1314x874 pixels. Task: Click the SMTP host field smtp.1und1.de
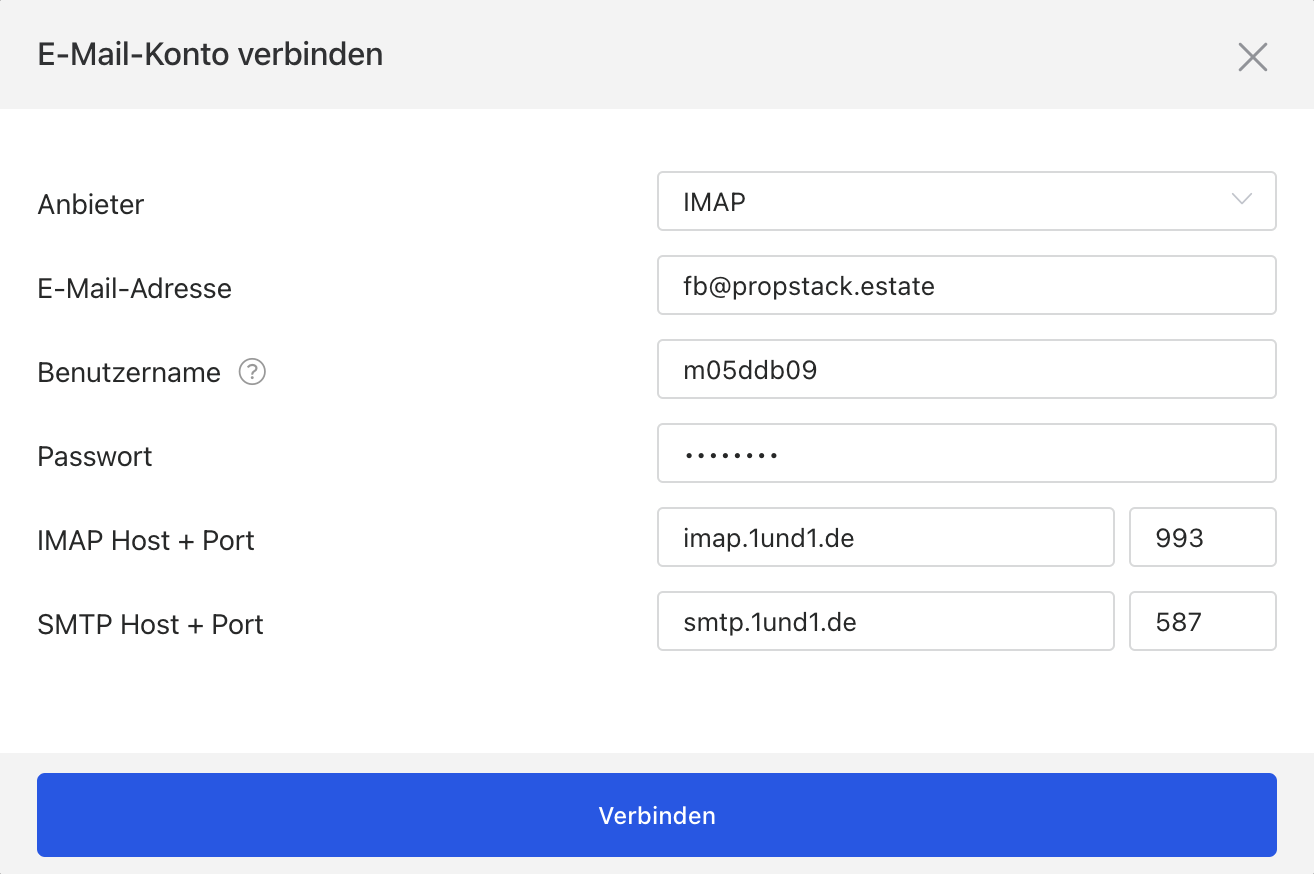(885, 622)
